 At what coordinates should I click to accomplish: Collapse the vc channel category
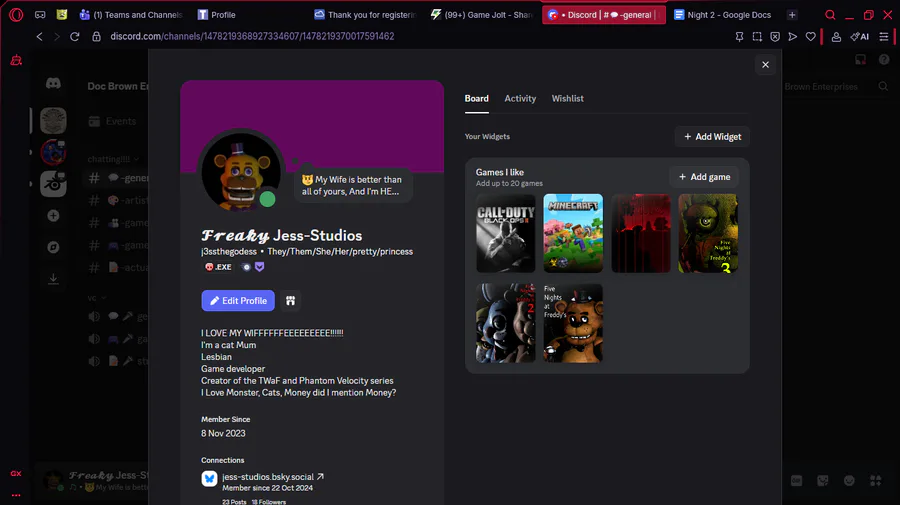click(96, 298)
